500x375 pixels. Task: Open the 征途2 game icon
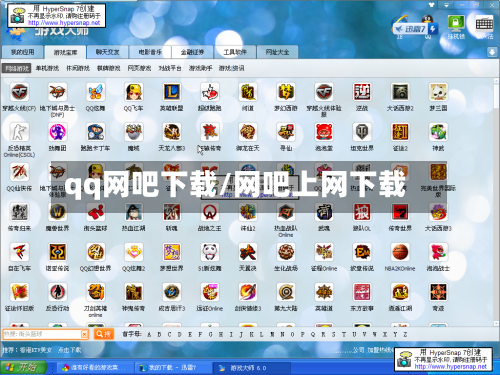pos(400,132)
